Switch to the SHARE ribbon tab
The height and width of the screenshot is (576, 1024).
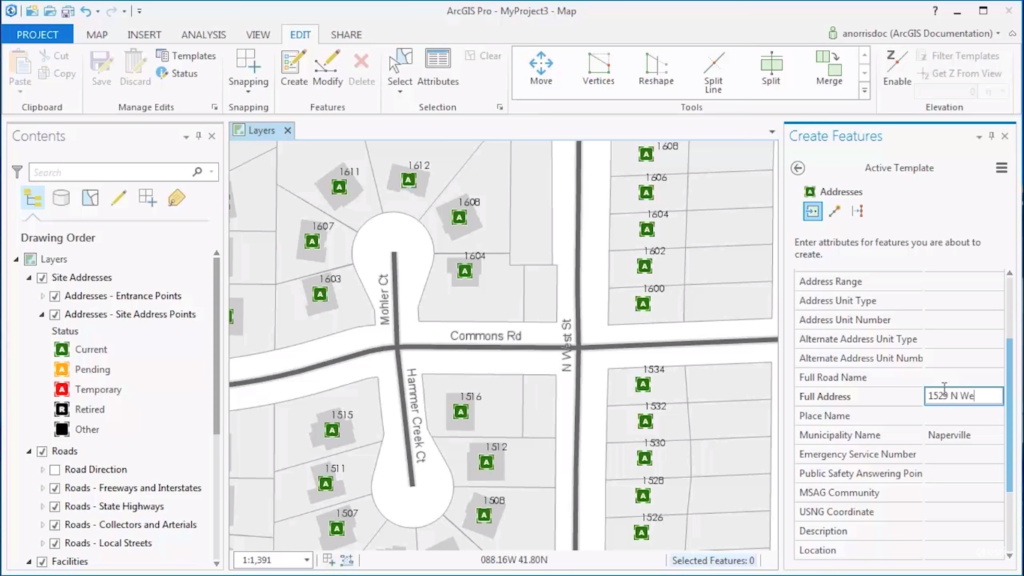click(346, 35)
